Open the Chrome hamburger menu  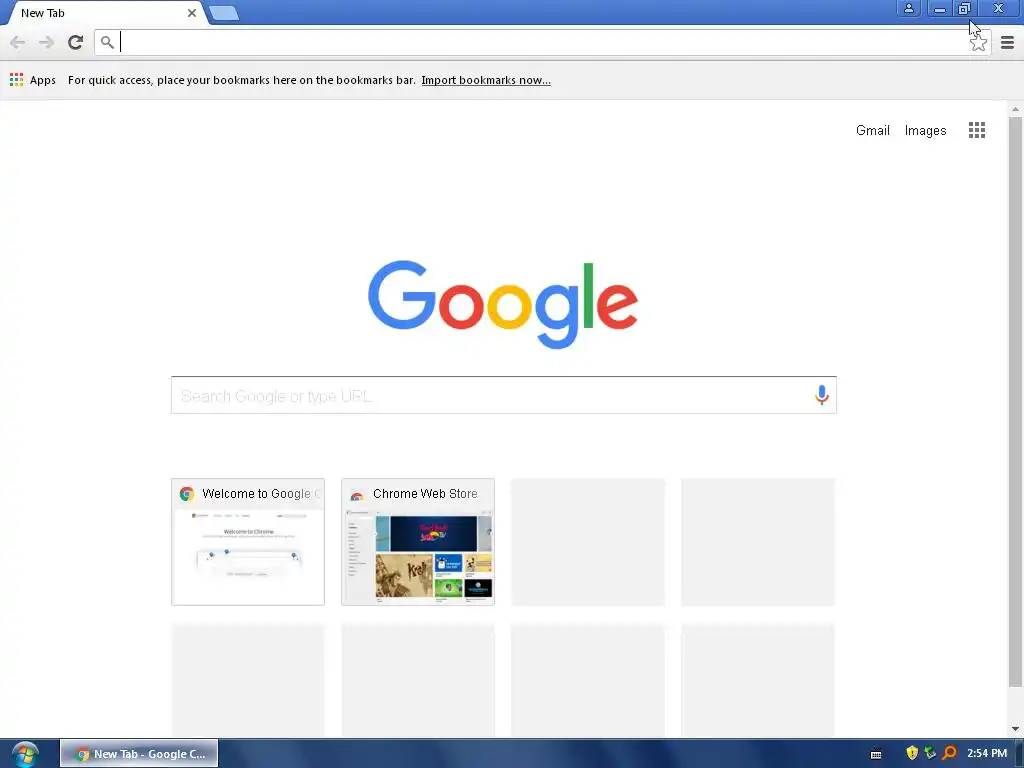coord(1007,42)
